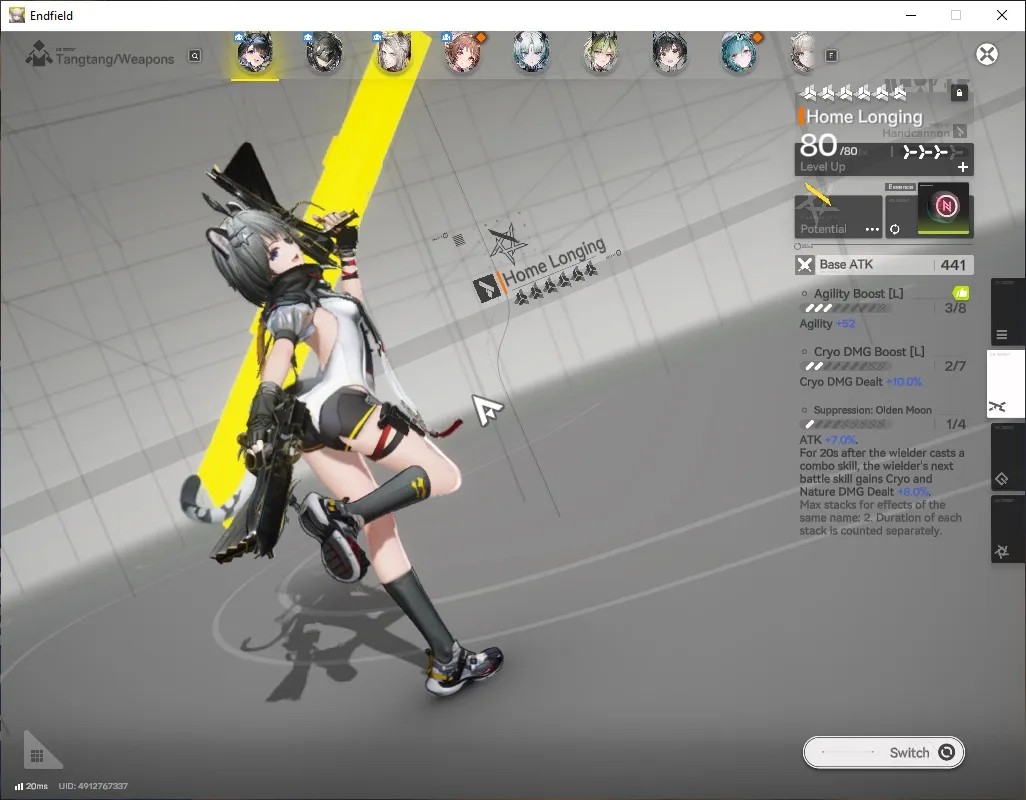
Task: Select the third blonde-haired character portrait
Action: 393,52
